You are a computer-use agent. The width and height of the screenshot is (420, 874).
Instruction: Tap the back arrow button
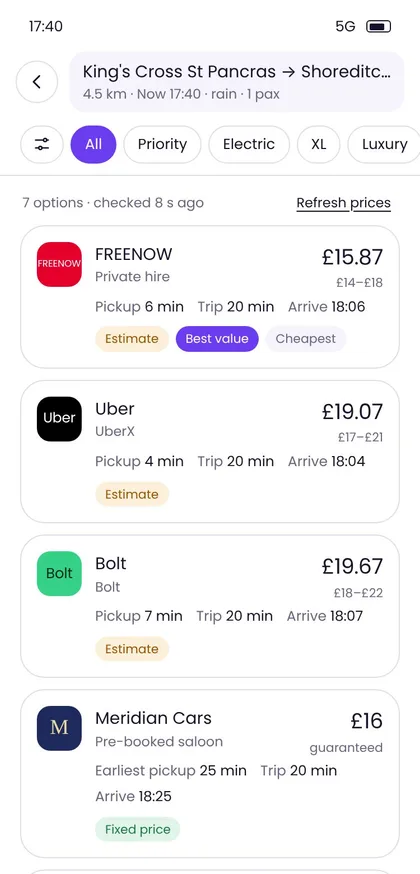pyautogui.click(x=37, y=82)
